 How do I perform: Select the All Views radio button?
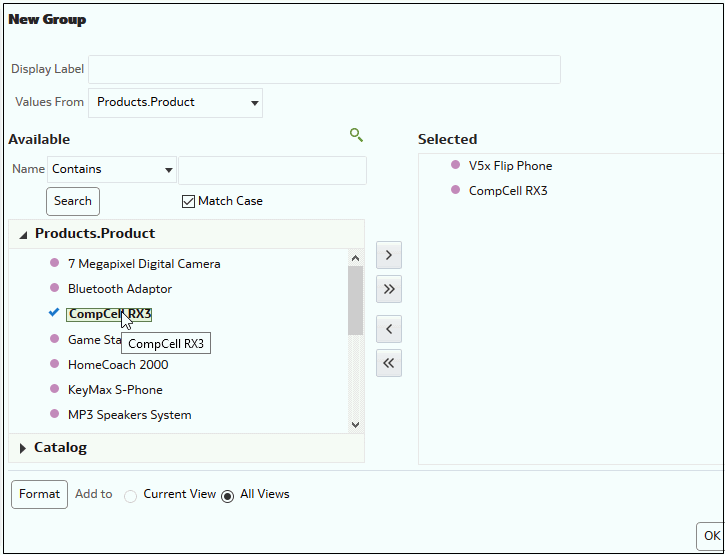228,496
